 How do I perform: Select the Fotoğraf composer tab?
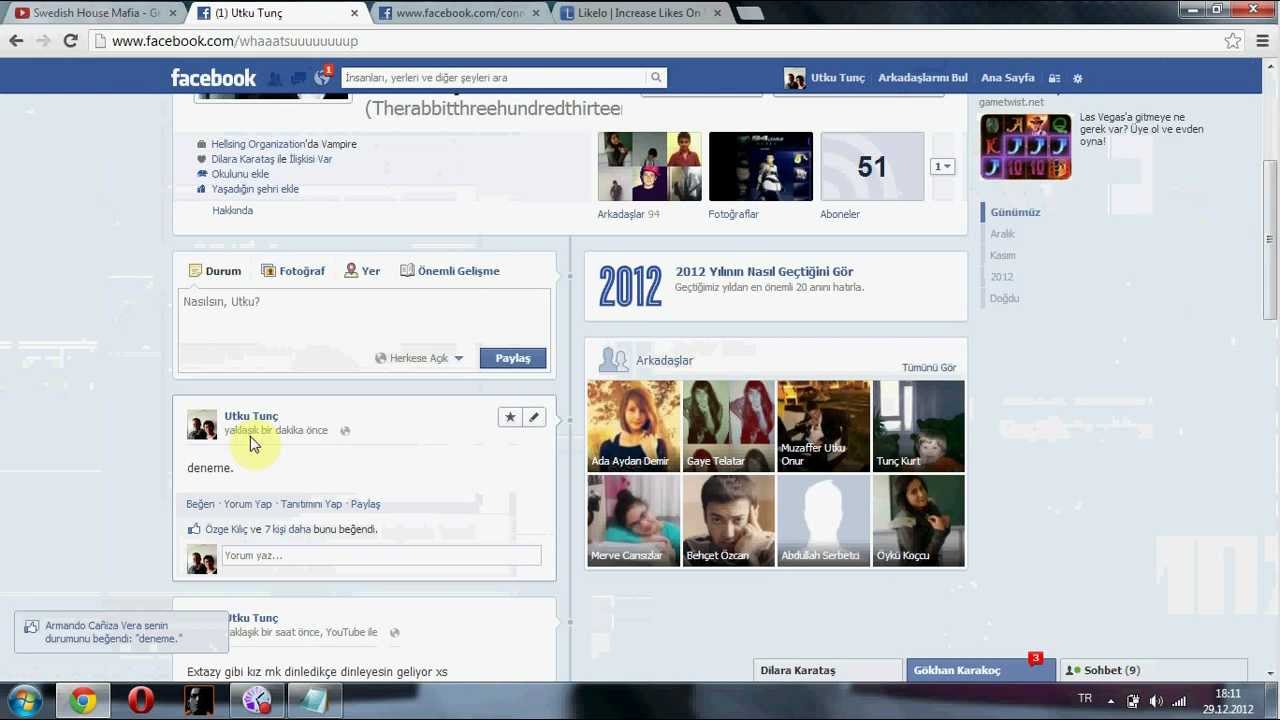click(293, 271)
